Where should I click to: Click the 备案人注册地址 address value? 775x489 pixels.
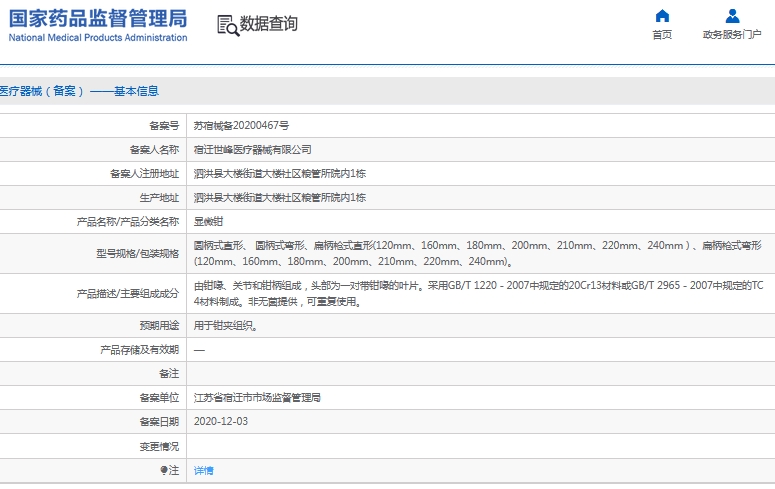tap(280, 174)
